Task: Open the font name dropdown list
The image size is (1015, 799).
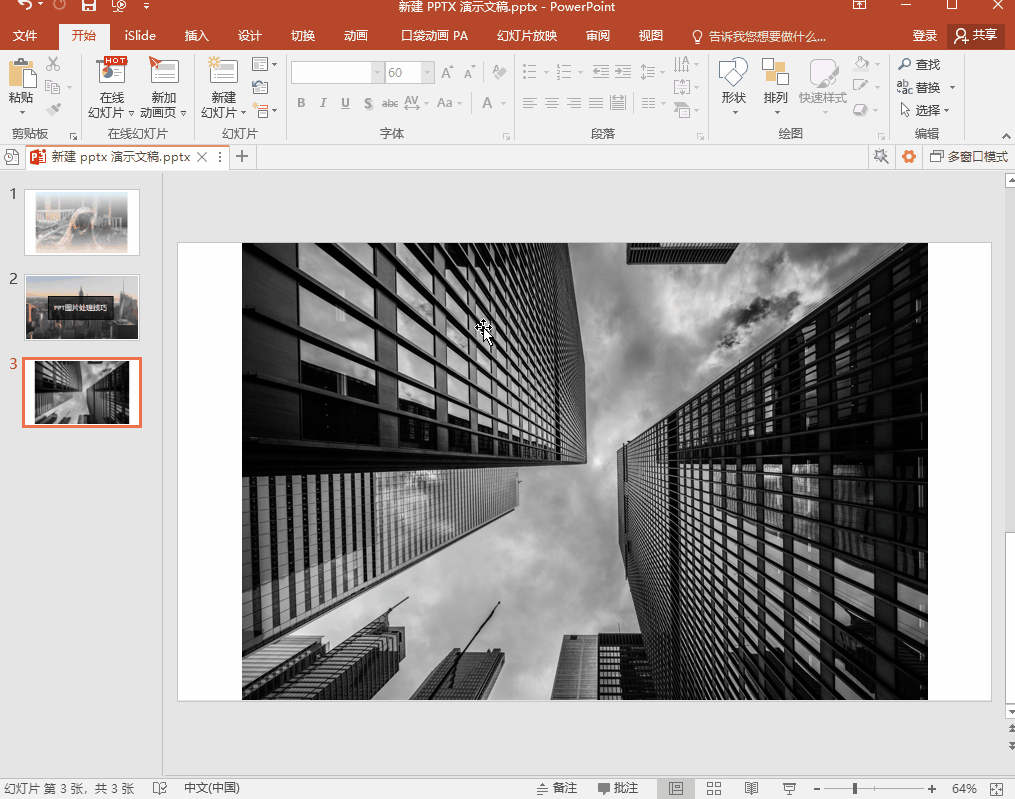Action: click(x=377, y=73)
